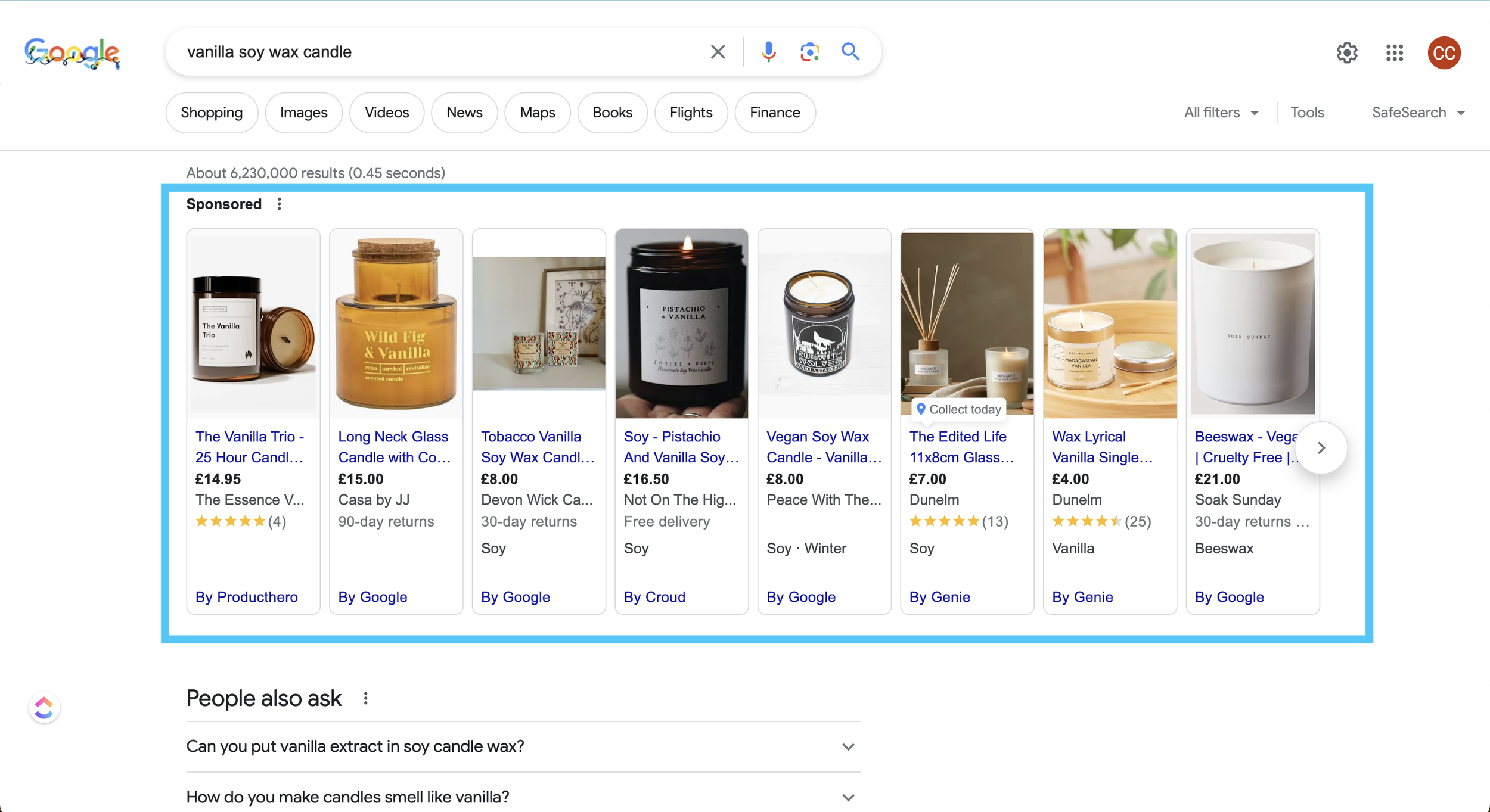Open People also ask three-dot menu
The width and height of the screenshot is (1490, 812).
click(365, 698)
